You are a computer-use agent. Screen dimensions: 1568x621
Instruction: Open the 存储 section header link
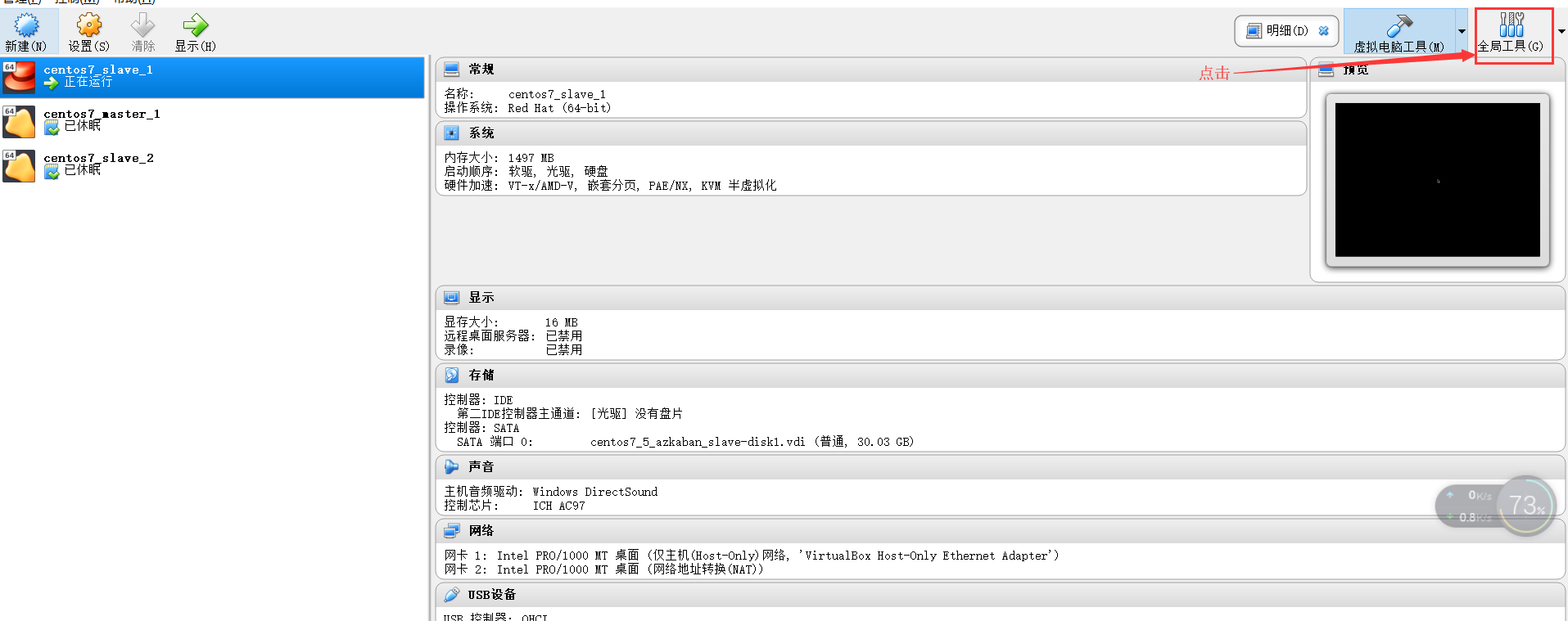481,376
